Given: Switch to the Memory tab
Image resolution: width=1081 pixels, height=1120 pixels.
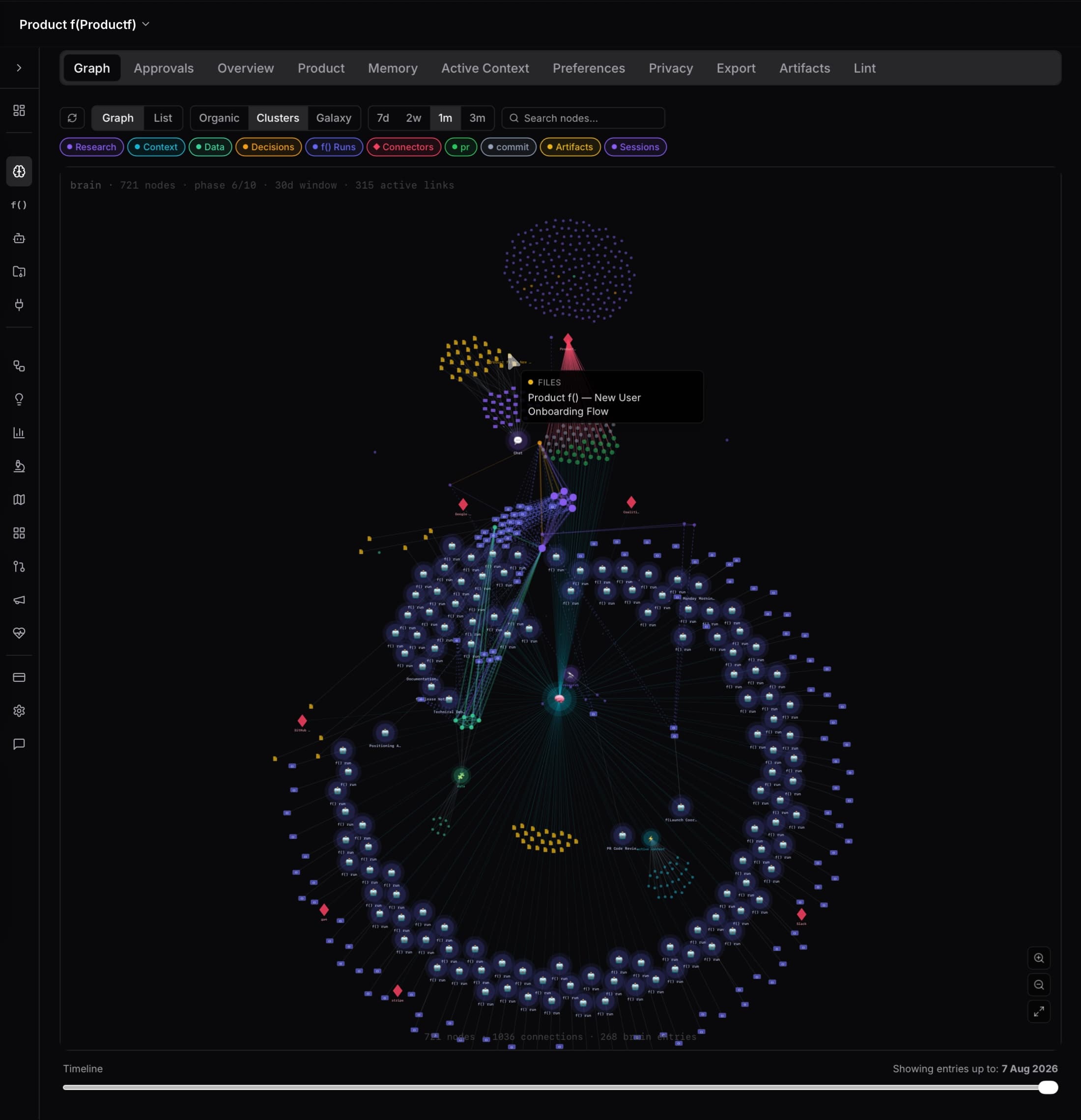Looking at the screenshot, I should [393, 68].
